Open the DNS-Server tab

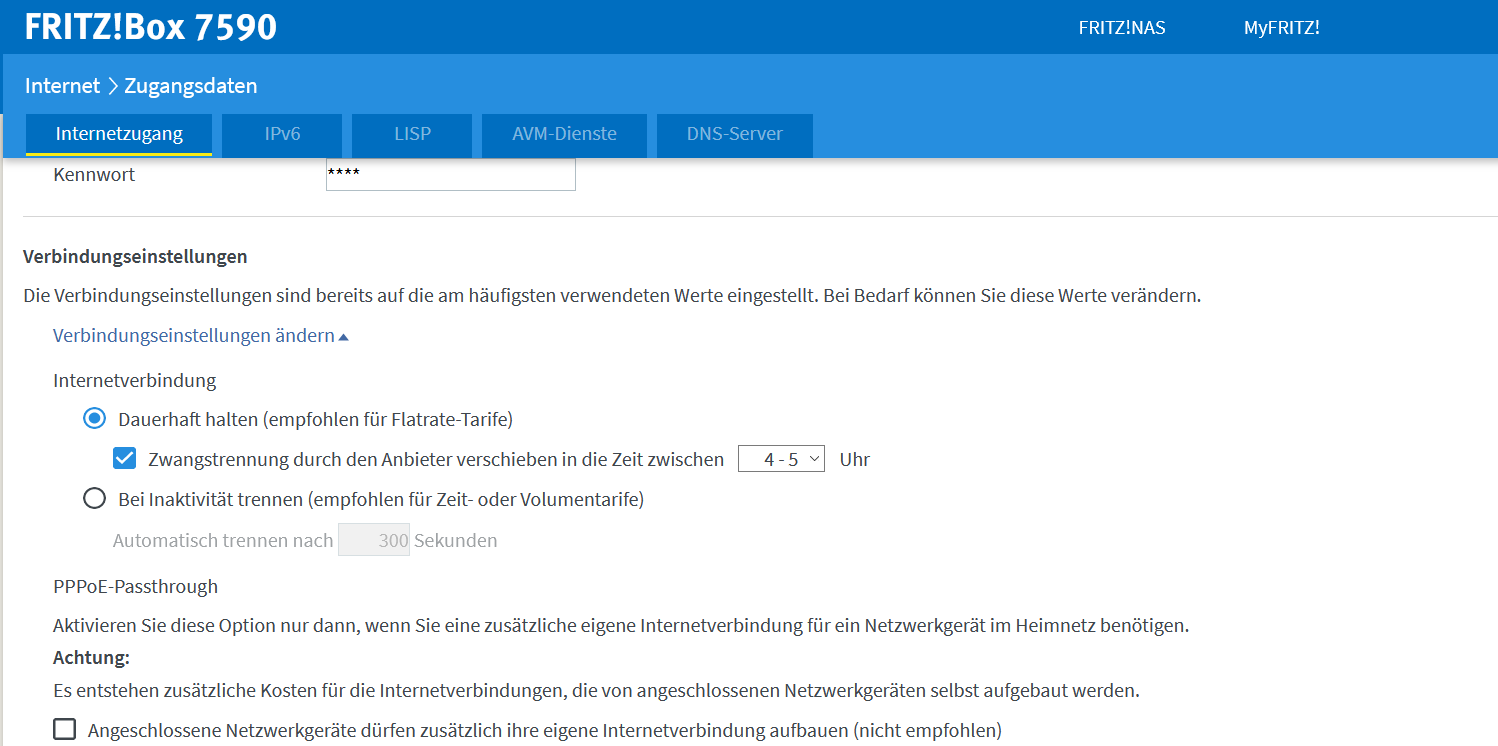pos(734,134)
